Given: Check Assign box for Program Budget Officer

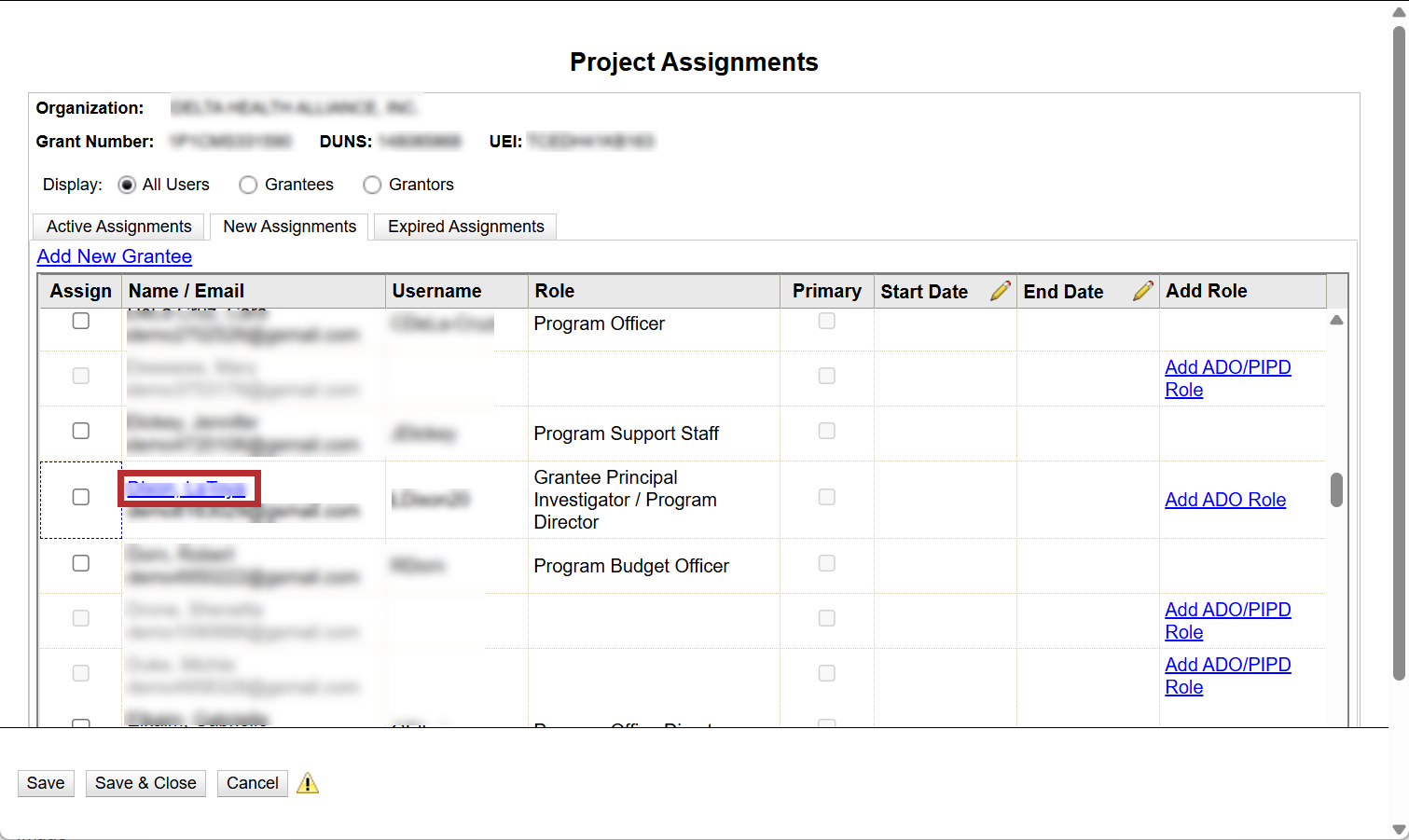Looking at the screenshot, I should click(x=81, y=563).
